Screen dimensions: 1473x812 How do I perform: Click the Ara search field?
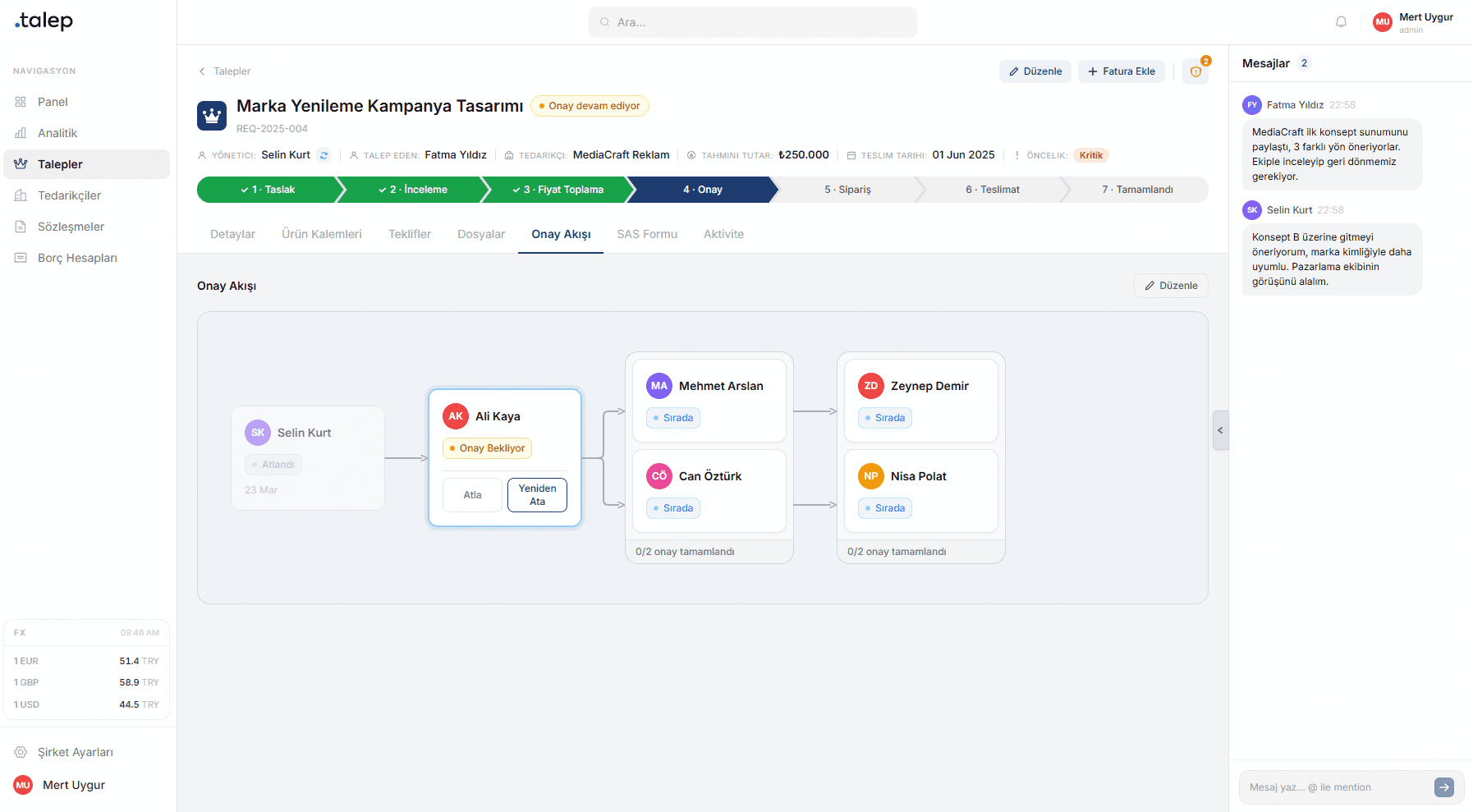[752, 22]
